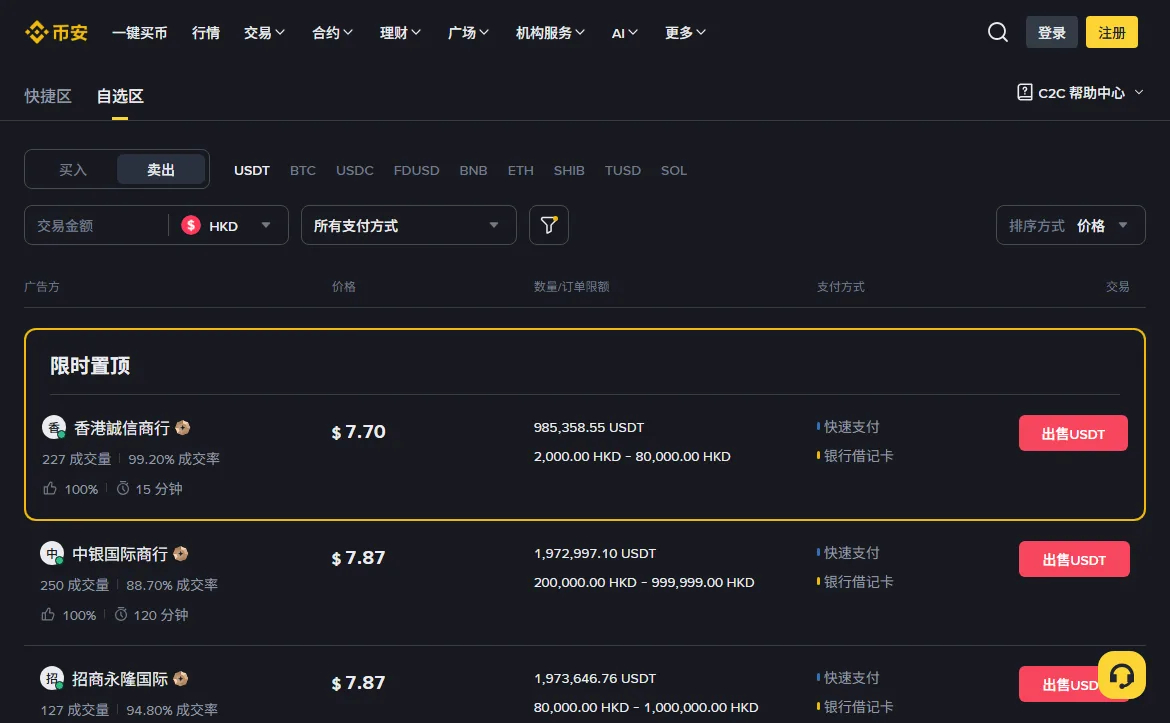This screenshot has height=723, width=1170.
Task: Click the clock icon beside 120 分钟
Action: click(x=121, y=614)
